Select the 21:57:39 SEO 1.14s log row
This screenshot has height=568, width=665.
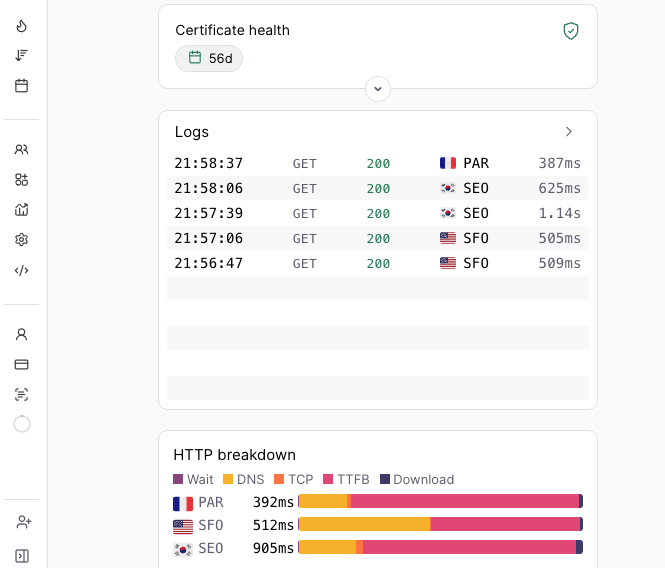click(x=378, y=213)
